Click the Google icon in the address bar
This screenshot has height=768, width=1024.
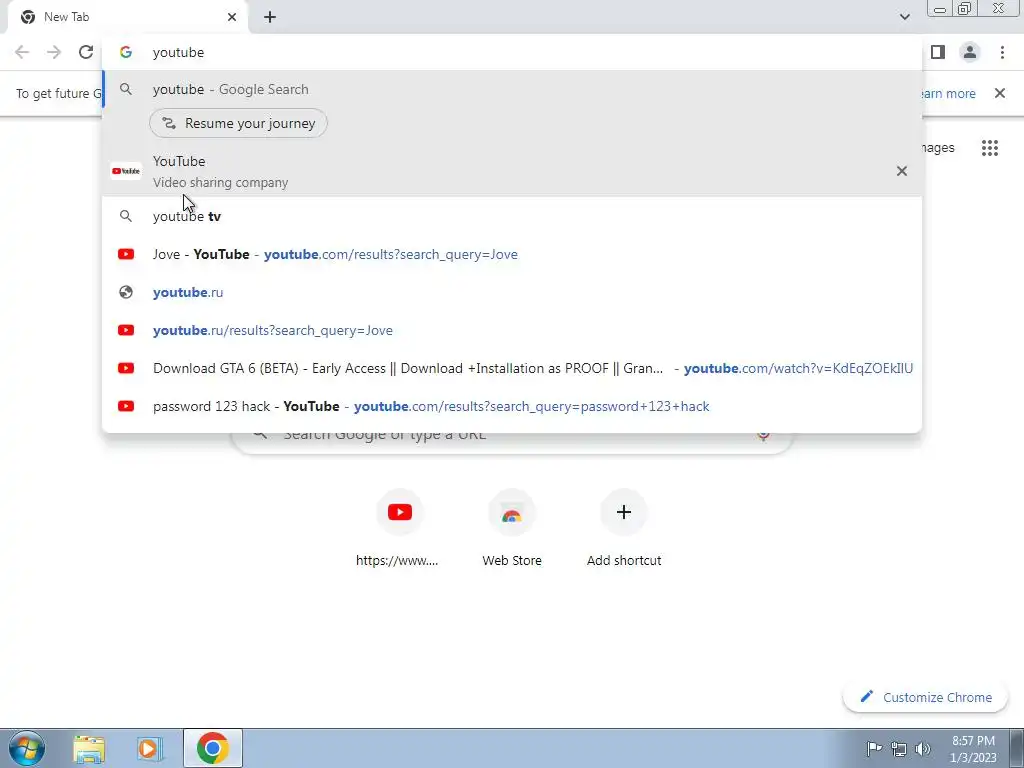126,52
